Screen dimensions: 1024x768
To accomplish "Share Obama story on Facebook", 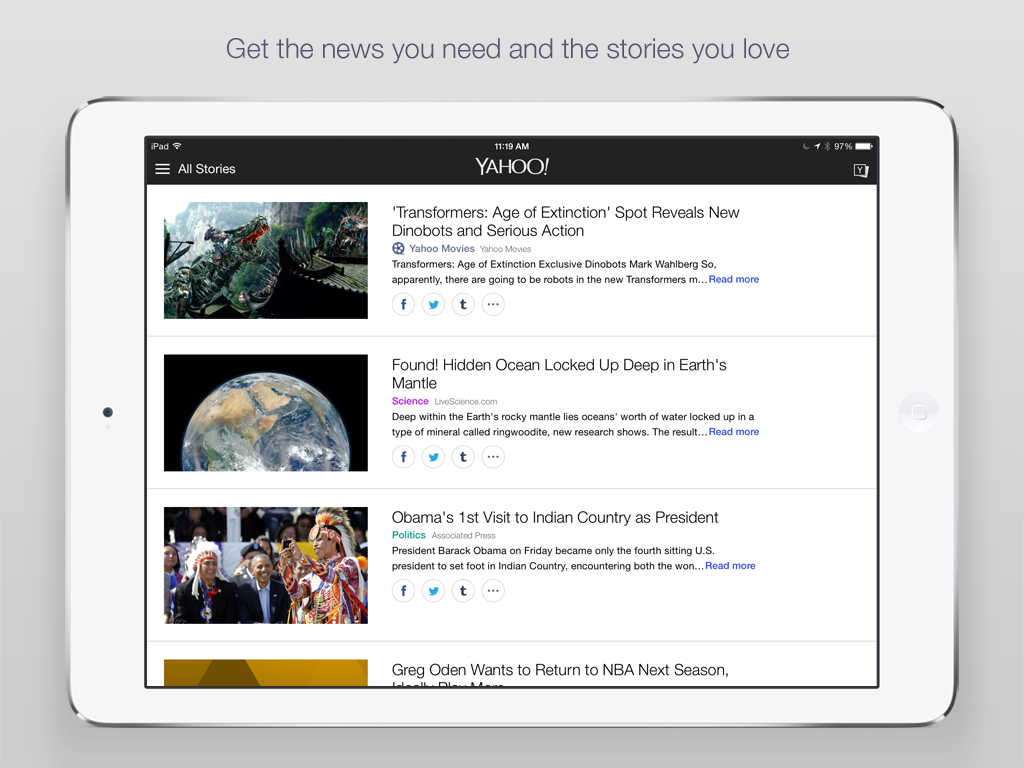I will pos(404,591).
